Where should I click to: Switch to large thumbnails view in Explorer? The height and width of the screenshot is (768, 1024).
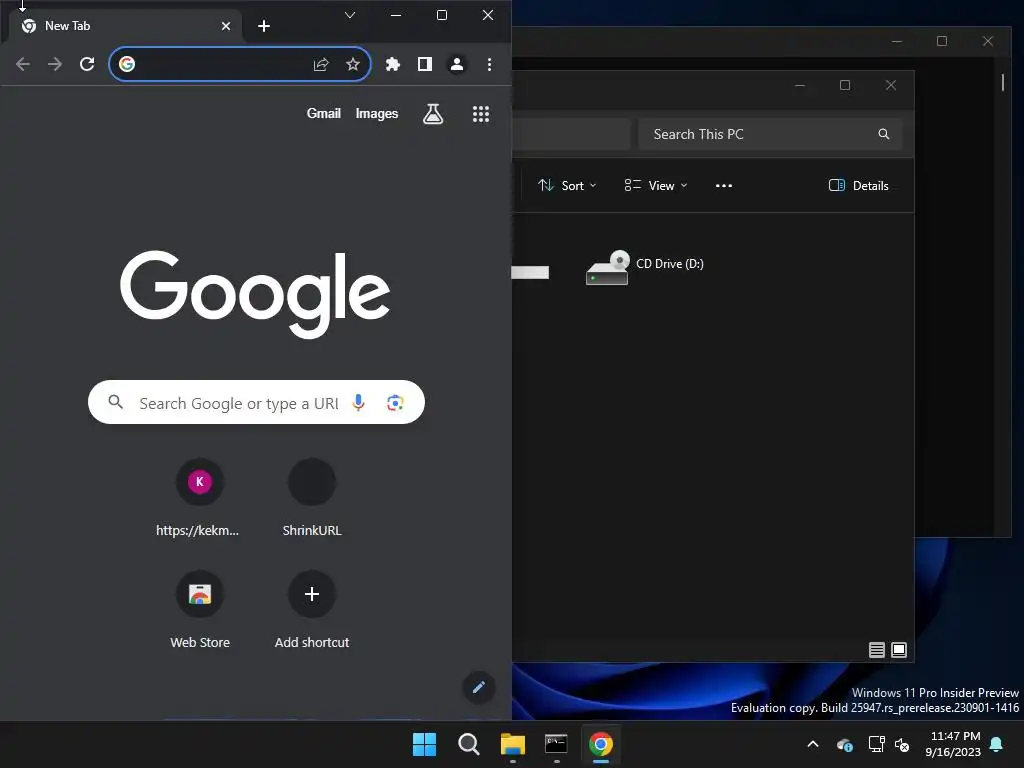899,650
